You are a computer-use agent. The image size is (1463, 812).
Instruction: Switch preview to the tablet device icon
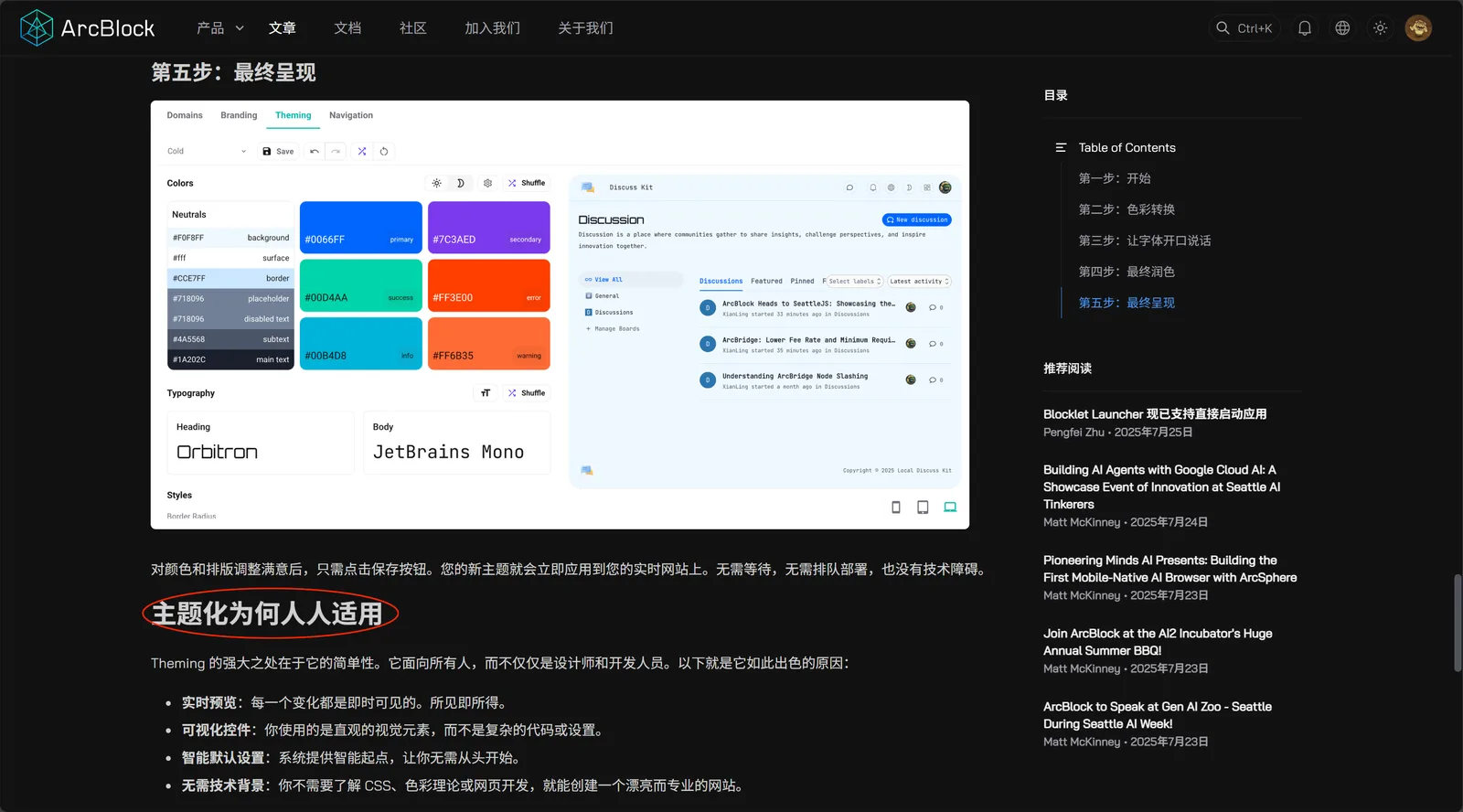point(924,507)
